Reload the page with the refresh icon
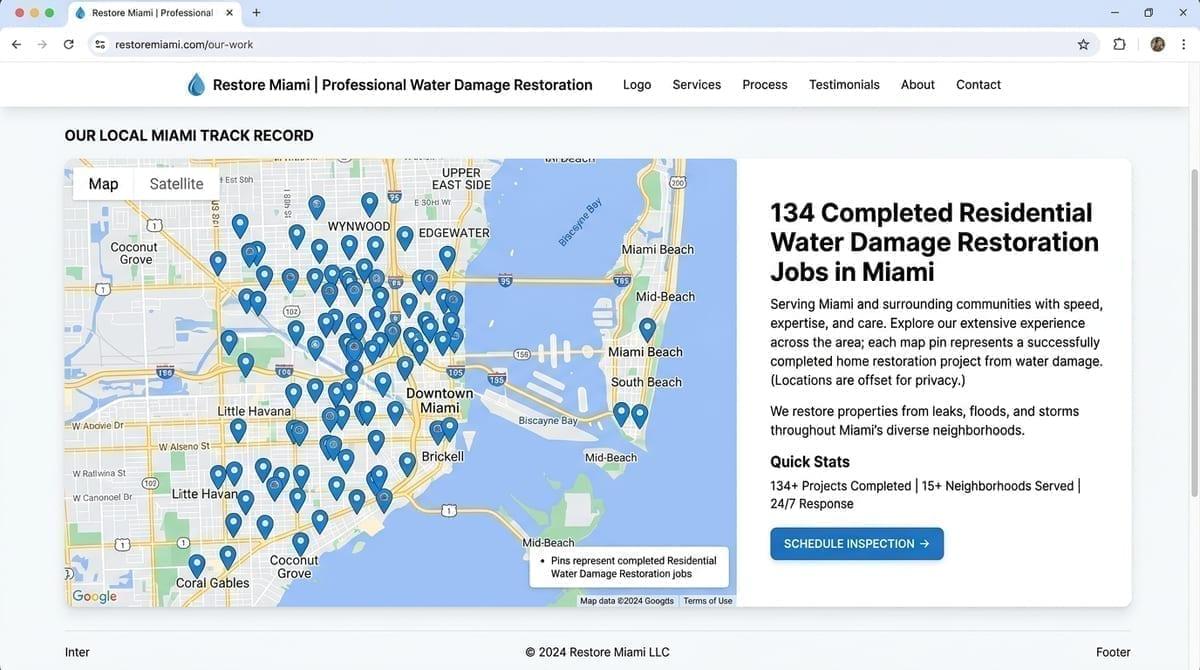The image size is (1200, 670). coord(68,44)
